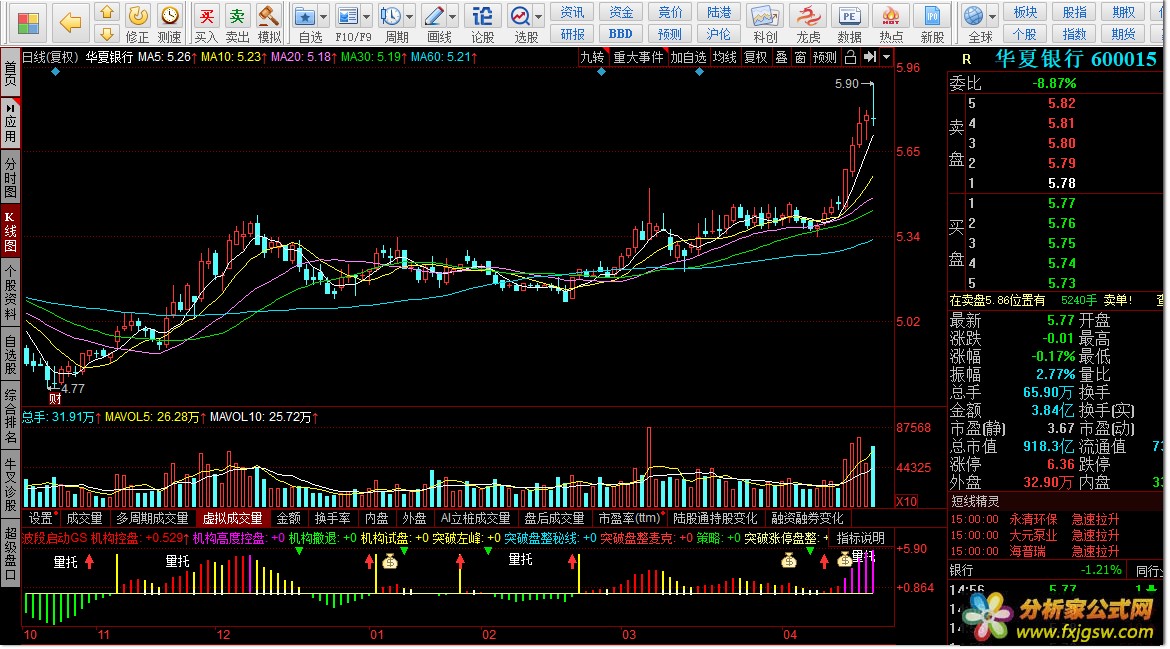Image resolution: width=1170 pixels, height=649 pixels.
Task: Open the 论股 stock discussion icon
Action: 482,24
